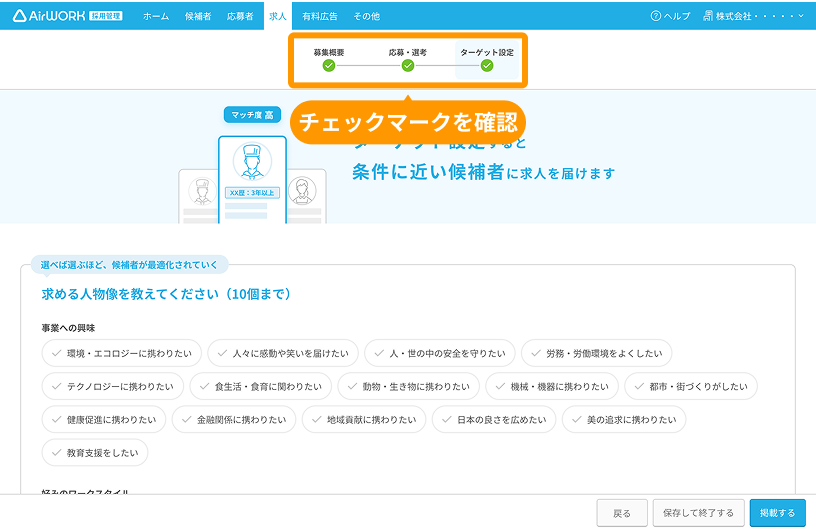Open the 応募者 menu
The height and width of the screenshot is (532, 816).
(240, 16)
